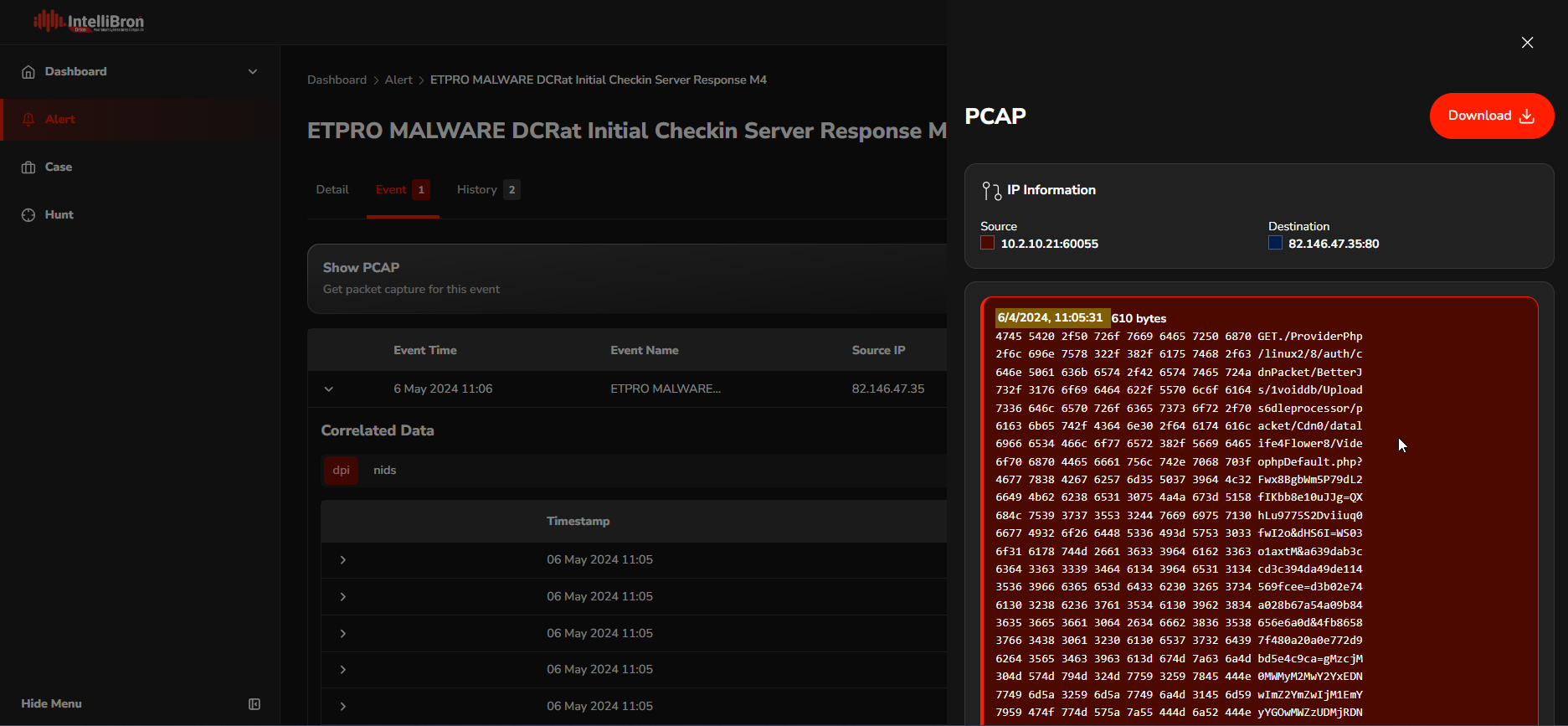Image resolution: width=1568 pixels, height=726 pixels.
Task: Switch to the Detail tab
Action: point(332,190)
